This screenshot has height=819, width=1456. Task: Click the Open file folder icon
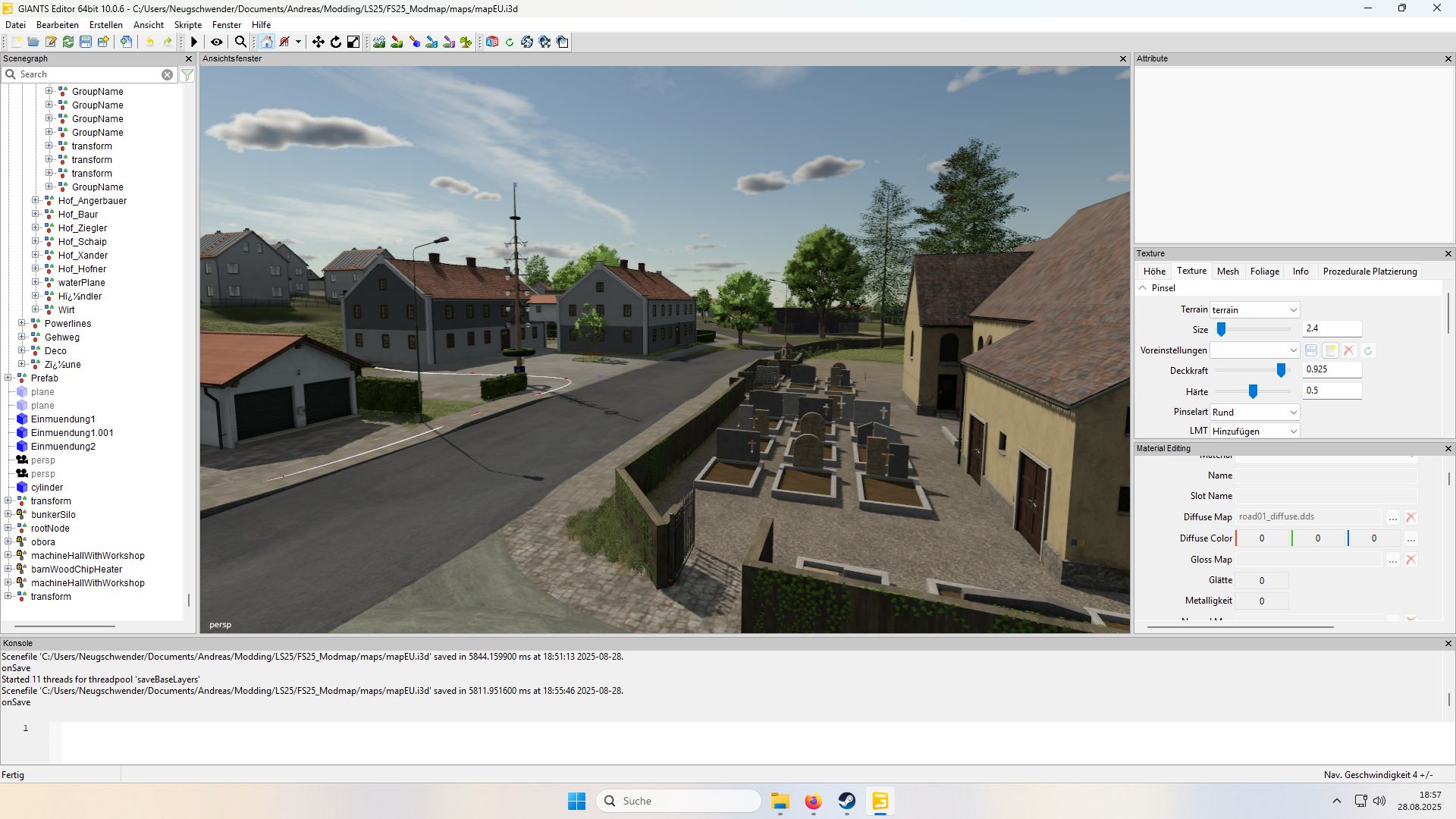click(x=33, y=42)
